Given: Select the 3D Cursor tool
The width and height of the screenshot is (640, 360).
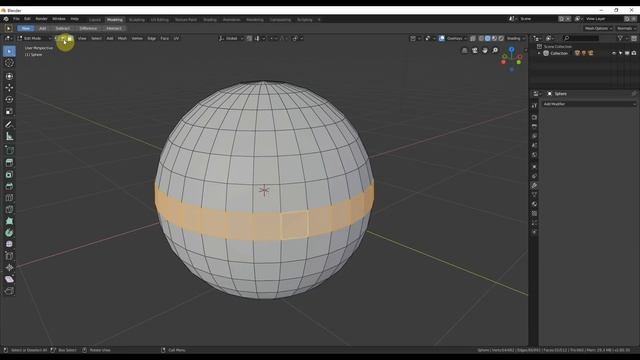Looking at the screenshot, I should coord(9,63).
